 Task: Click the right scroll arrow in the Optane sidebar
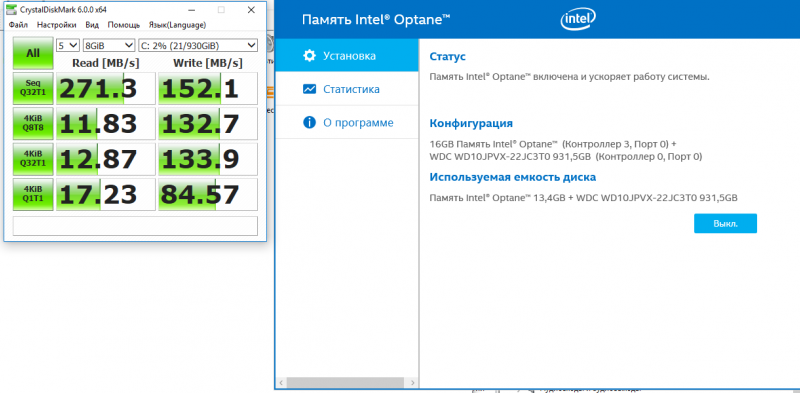(x=413, y=382)
